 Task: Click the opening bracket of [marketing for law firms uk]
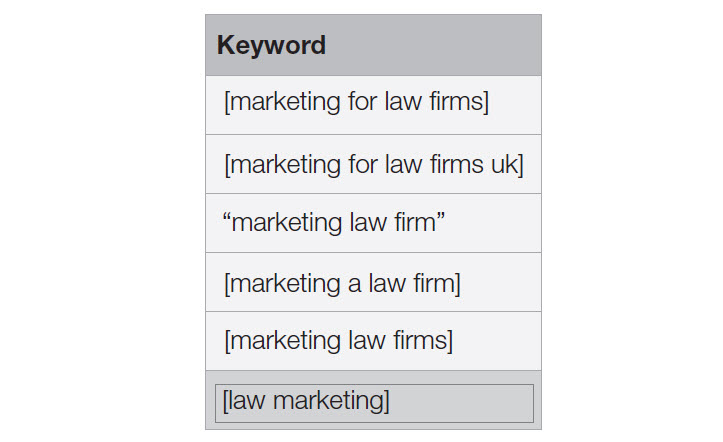[x=227, y=165]
